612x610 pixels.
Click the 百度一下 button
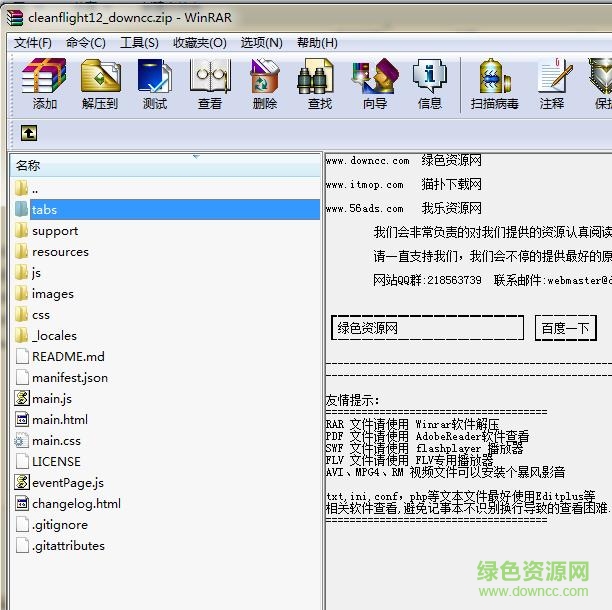pos(566,328)
